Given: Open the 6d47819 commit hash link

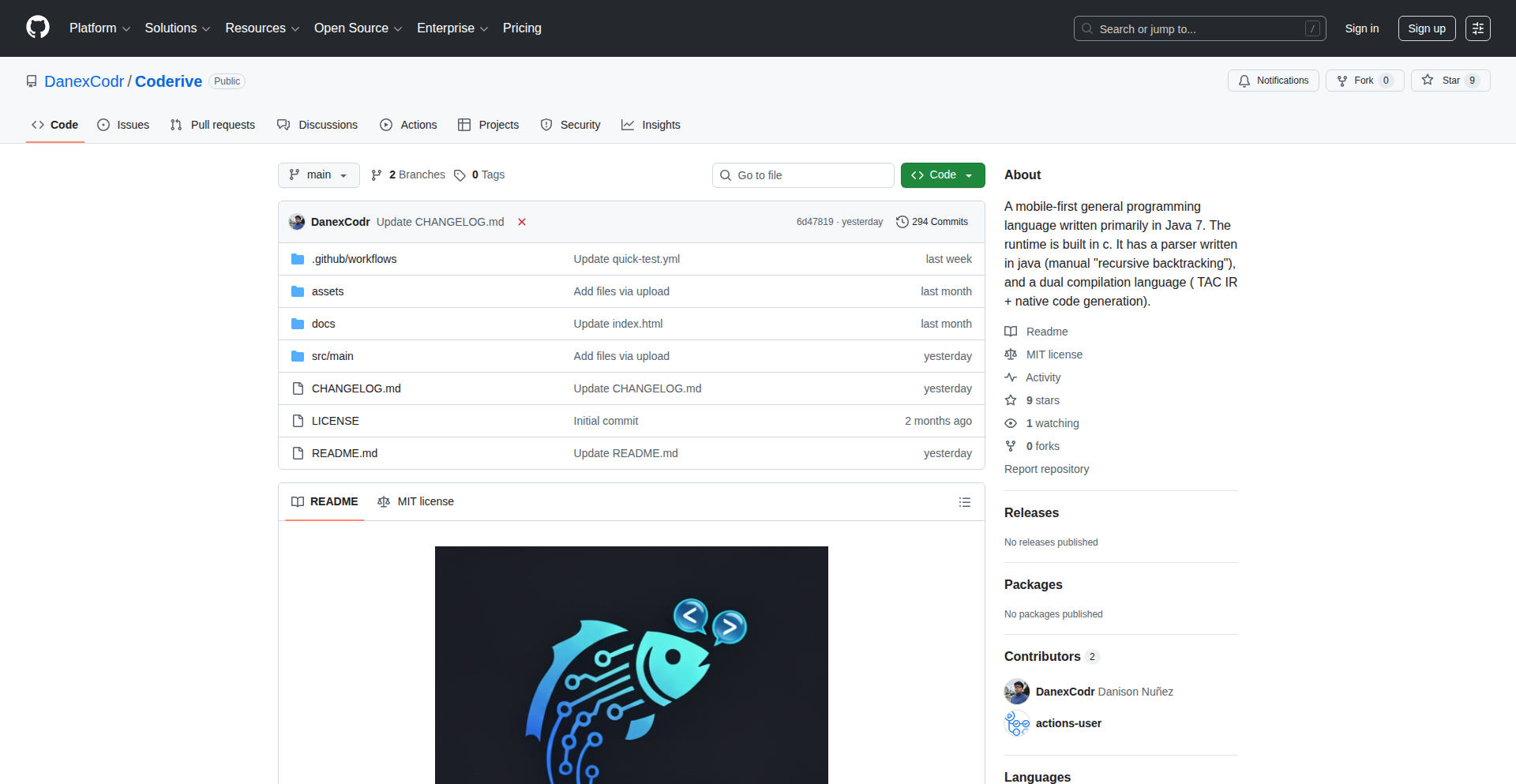Looking at the screenshot, I should point(815,222).
